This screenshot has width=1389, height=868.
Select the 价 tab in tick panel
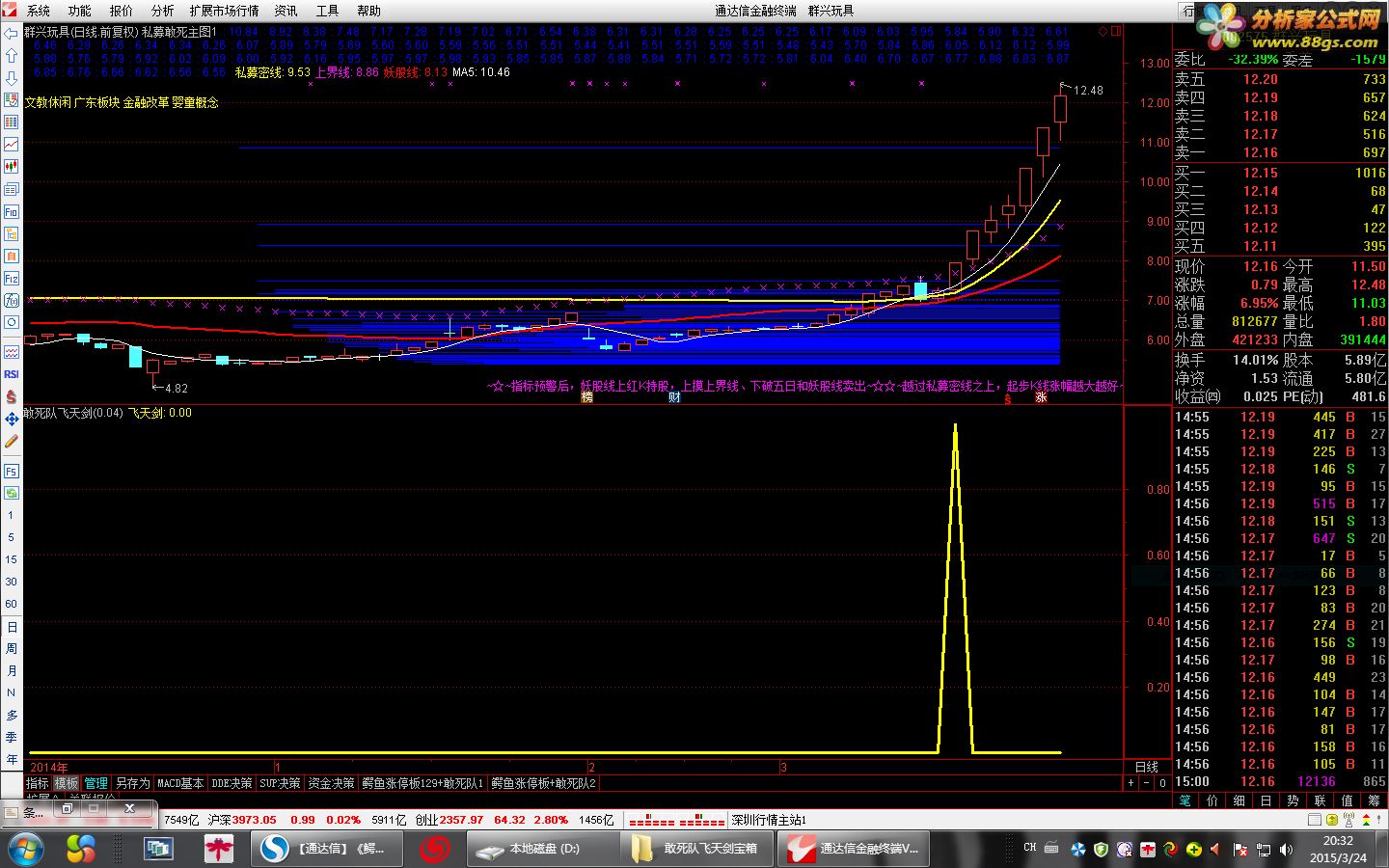(1212, 800)
